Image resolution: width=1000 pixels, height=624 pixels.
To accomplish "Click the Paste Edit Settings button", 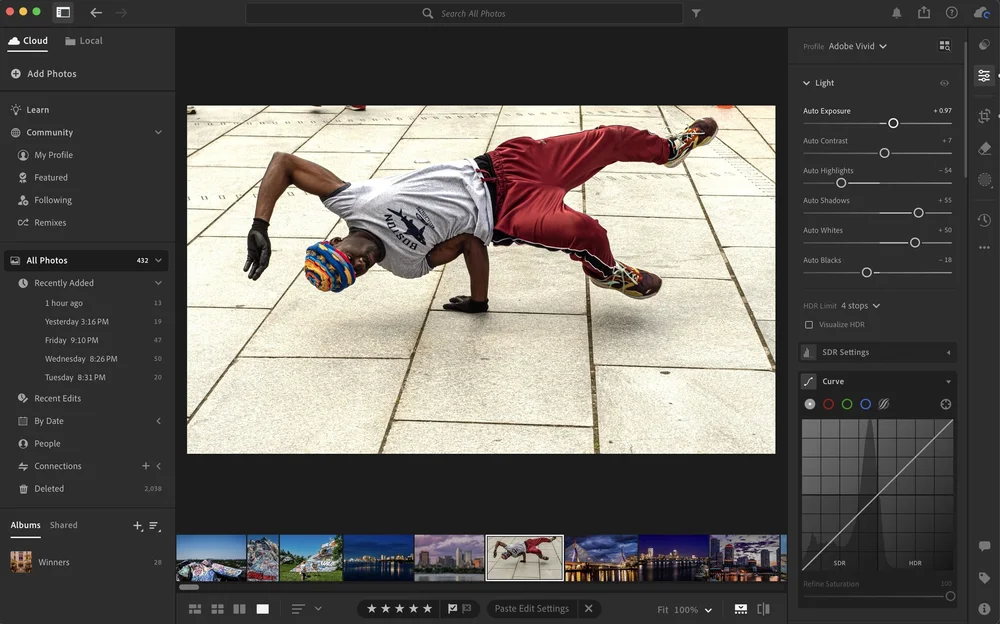I will [531, 609].
